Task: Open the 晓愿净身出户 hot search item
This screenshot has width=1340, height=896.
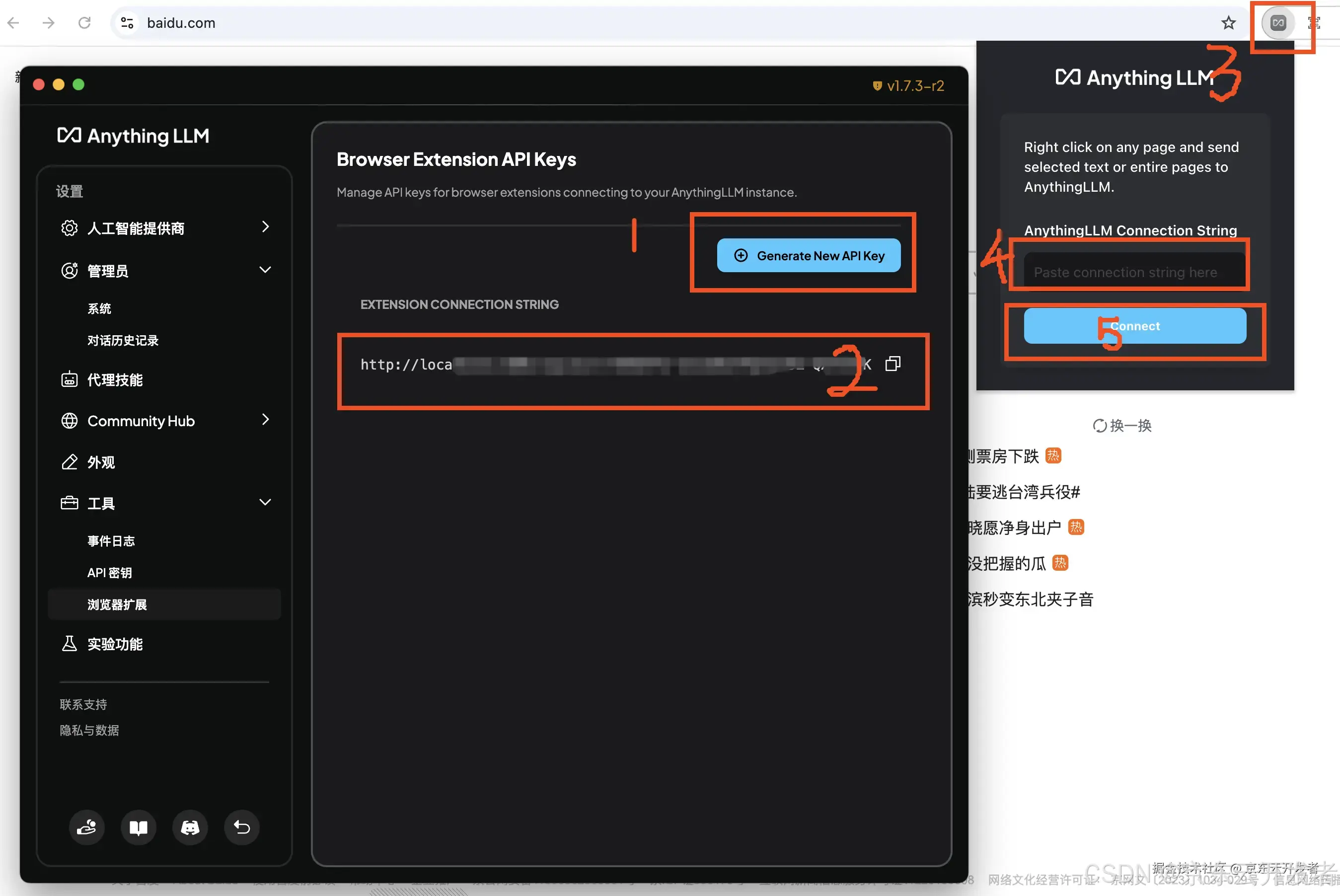Action: click(1014, 527)
